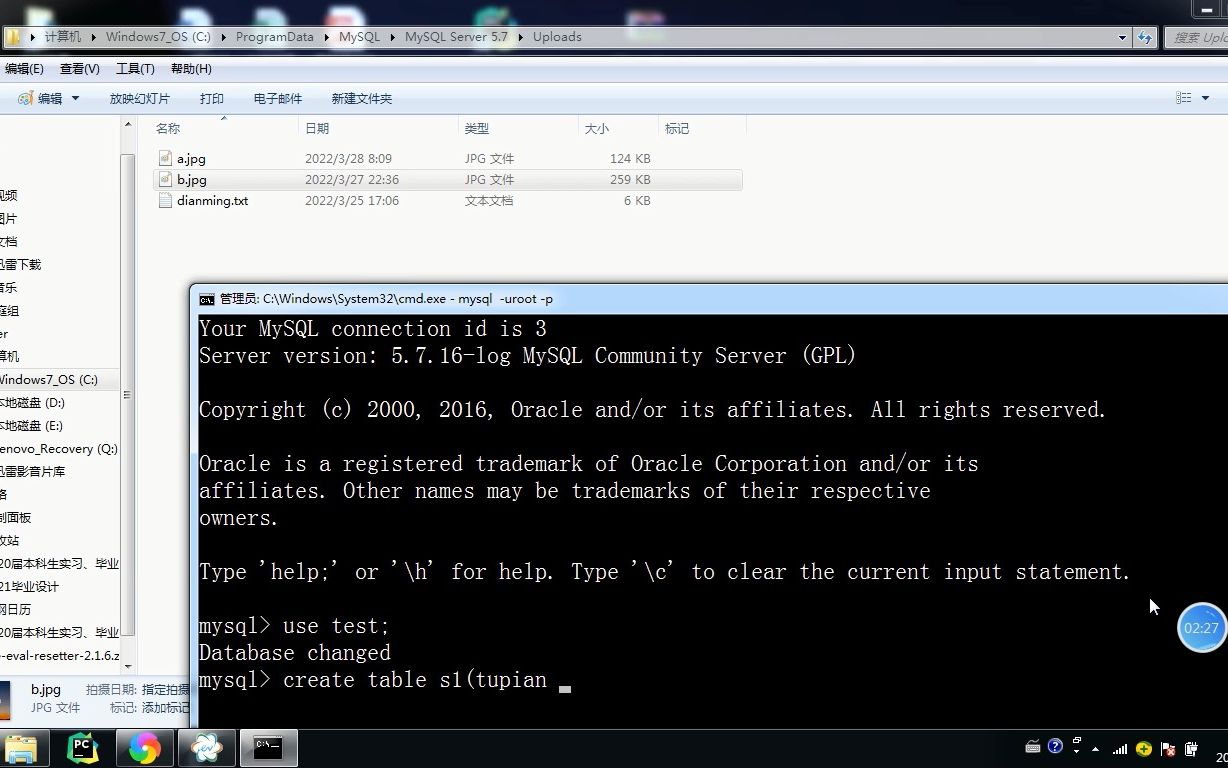Show hidden tray icons arrow
The height and width of the screenshot is (768, 1228).
tap(1096, 748)
